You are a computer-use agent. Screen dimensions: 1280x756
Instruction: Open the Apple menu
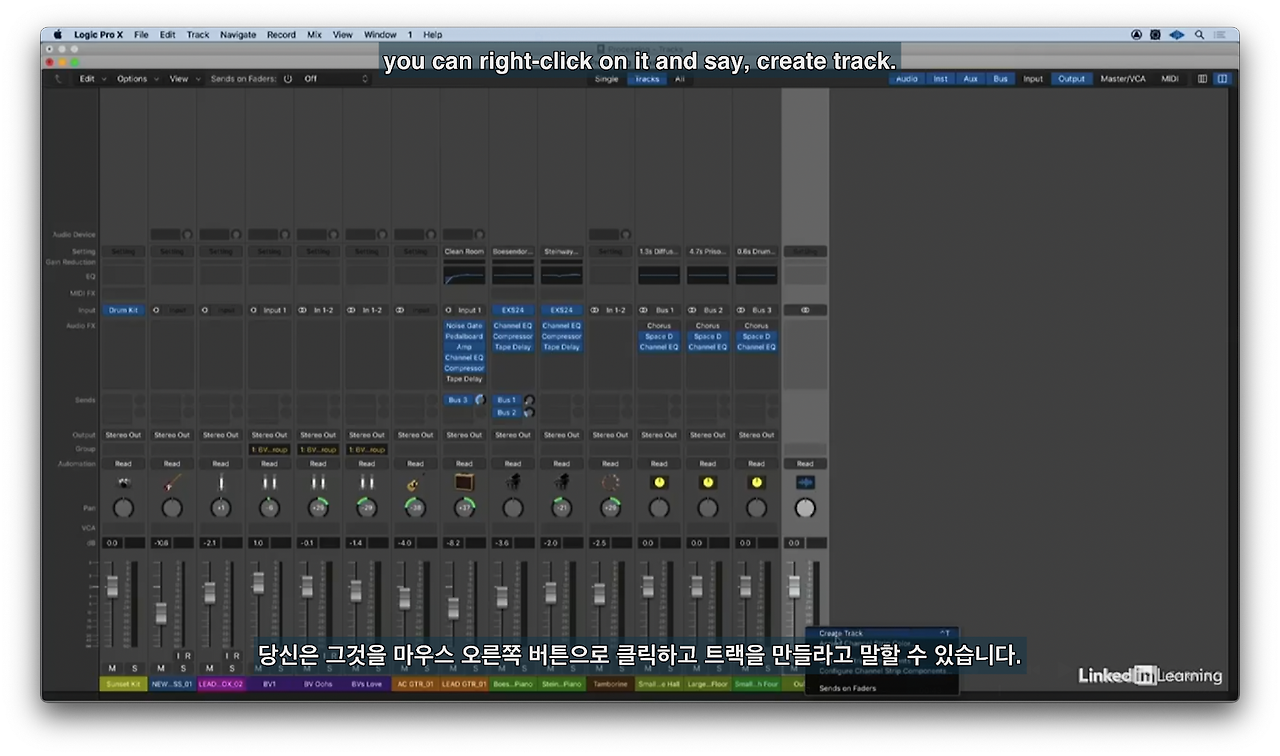[x=57, y=34]
